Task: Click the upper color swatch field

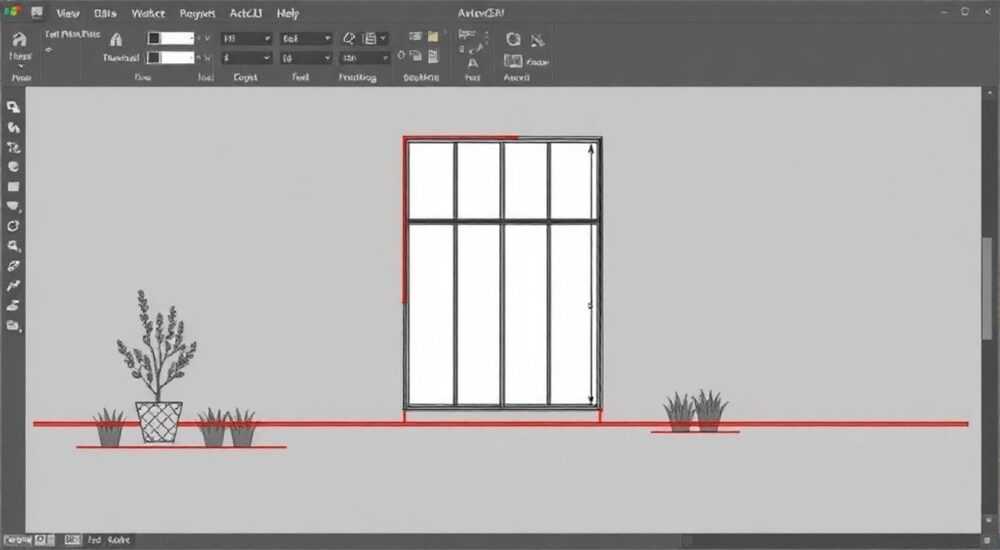Action: pos(170,38)
